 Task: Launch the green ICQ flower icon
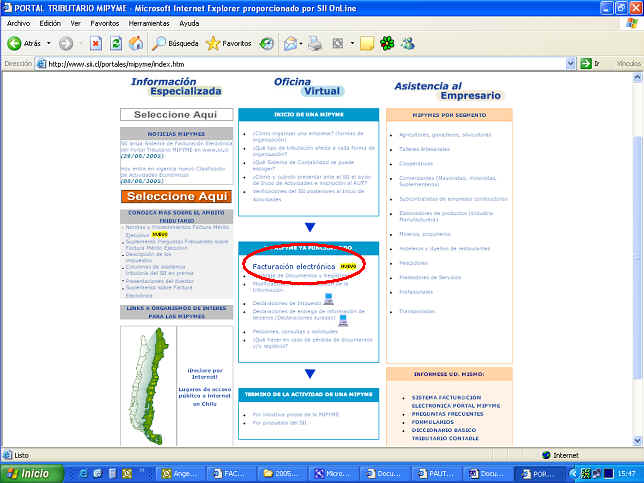(x=387, y=43)
